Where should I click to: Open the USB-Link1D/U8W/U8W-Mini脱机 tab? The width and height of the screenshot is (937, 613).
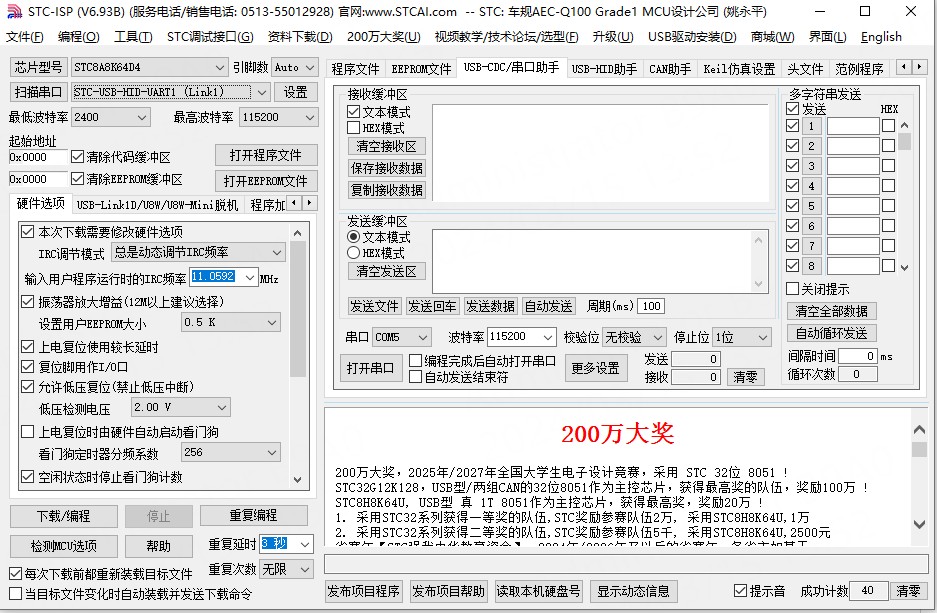158,205
